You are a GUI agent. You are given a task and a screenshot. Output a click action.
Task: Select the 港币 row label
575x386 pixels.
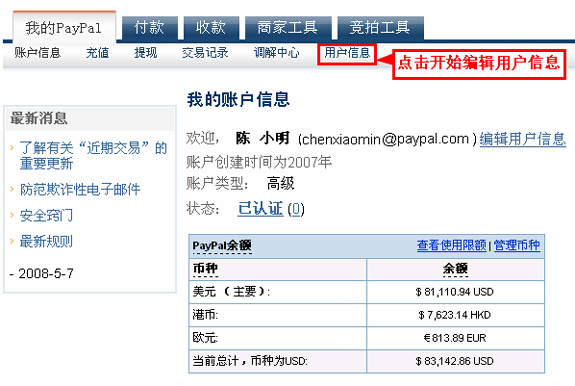click(x=205, y=315)
